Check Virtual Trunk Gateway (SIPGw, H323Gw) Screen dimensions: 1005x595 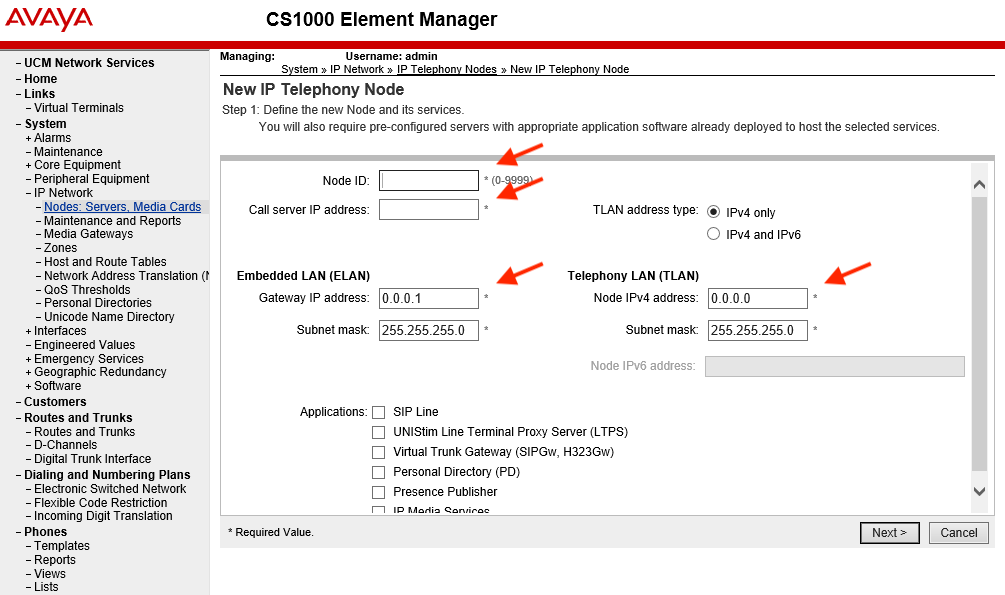tap(379, 452)
